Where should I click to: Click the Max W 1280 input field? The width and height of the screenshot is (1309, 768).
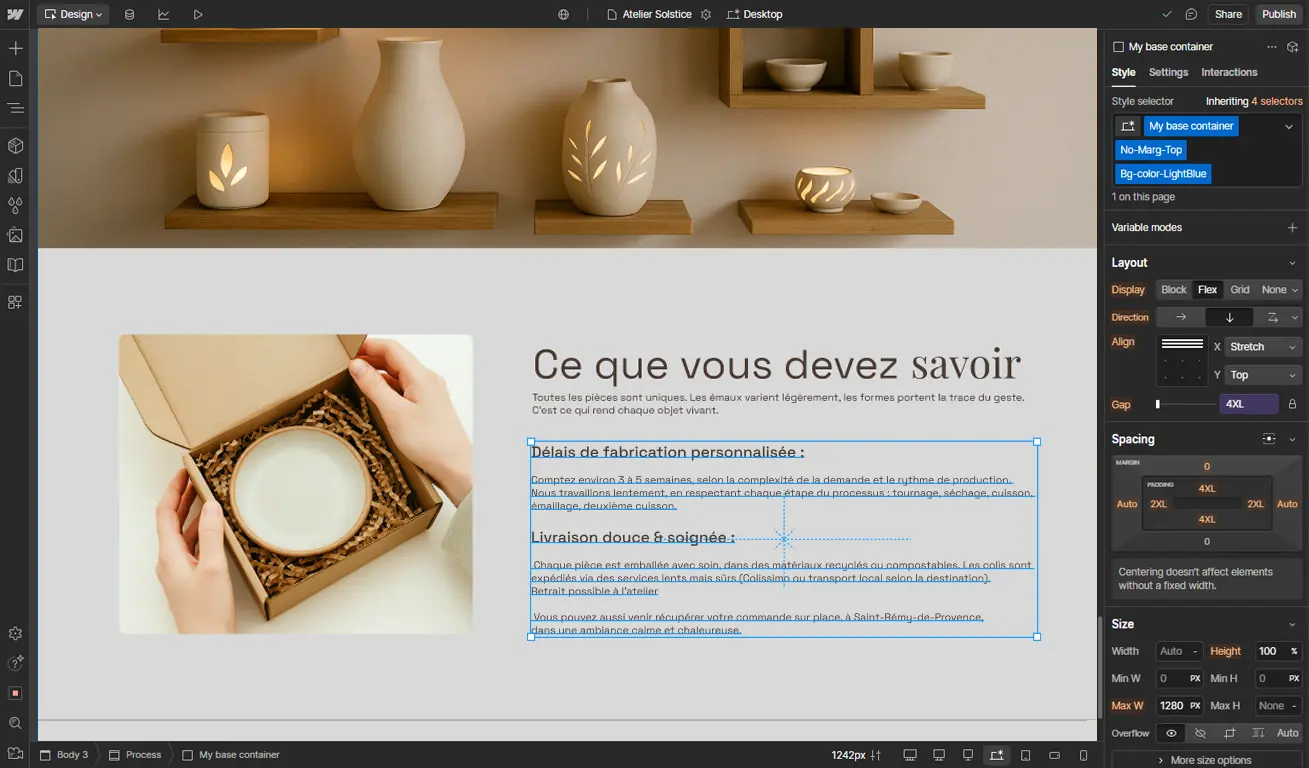[1180, 706]
